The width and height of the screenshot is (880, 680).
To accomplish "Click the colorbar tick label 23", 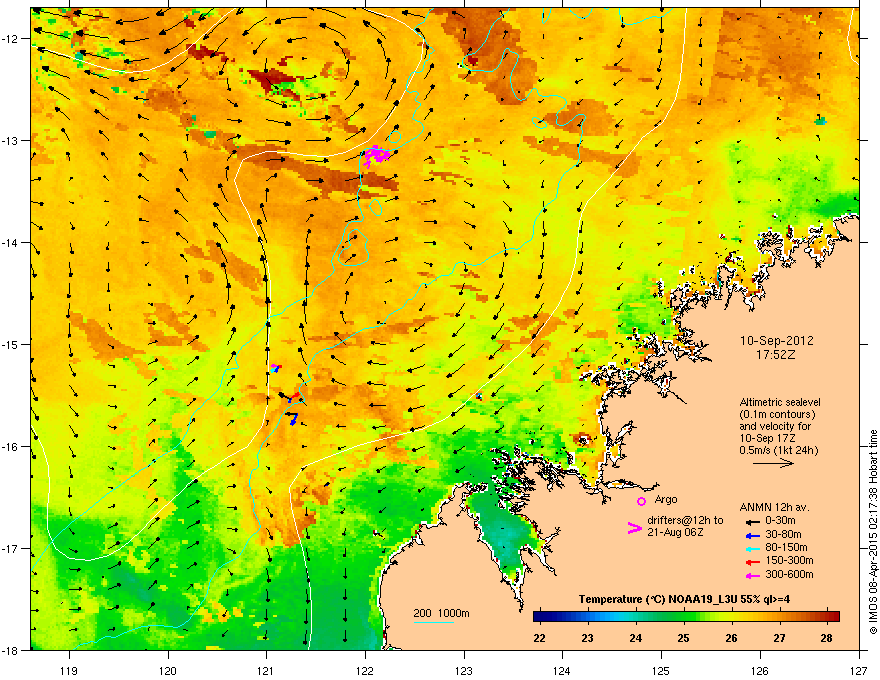I will [x=588, y=638].
